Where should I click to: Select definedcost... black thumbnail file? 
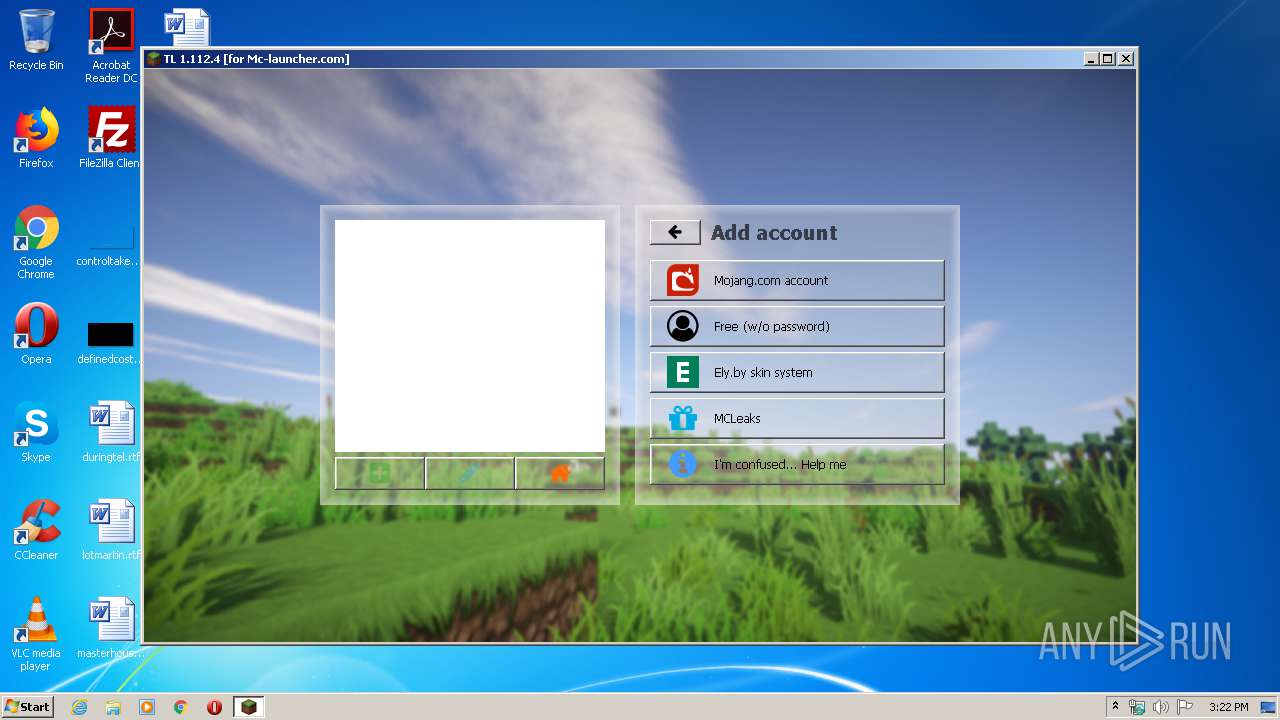110,343
